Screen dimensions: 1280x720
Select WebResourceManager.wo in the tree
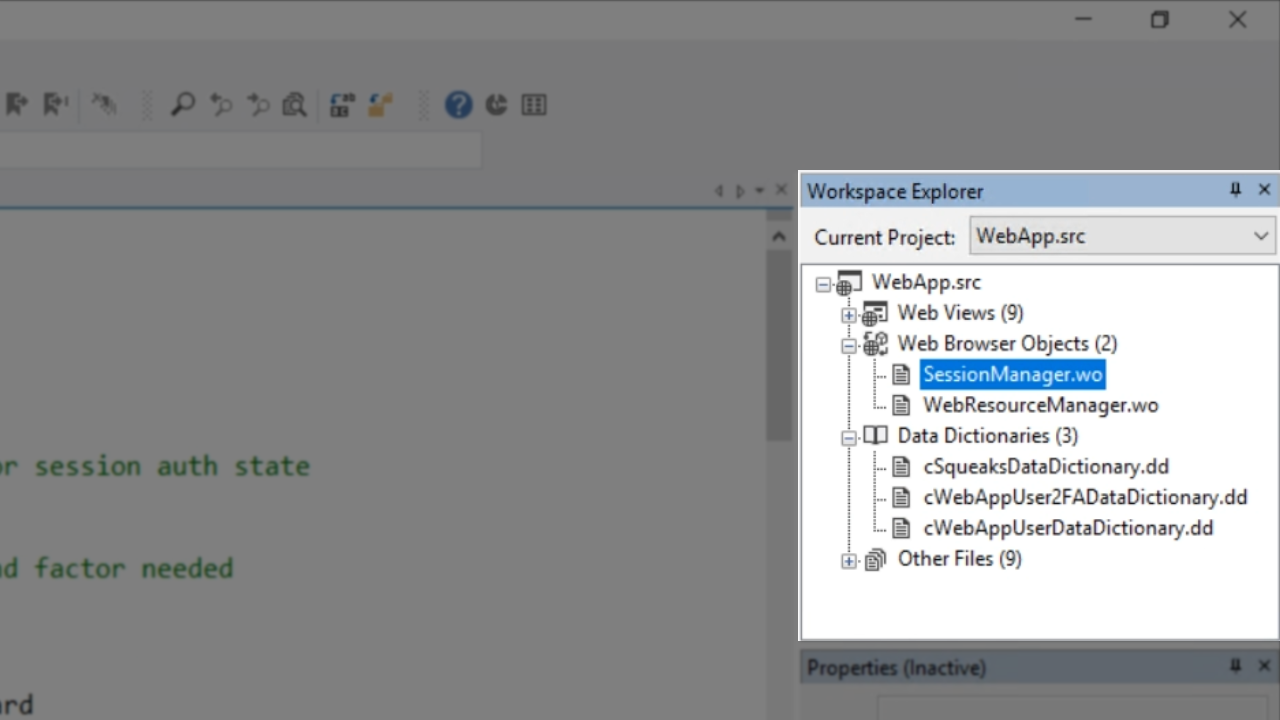(1040, 405)
